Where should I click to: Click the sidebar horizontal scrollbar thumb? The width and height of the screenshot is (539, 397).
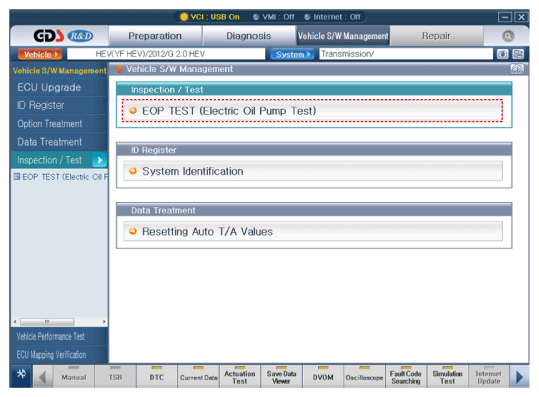coord(47,322)
